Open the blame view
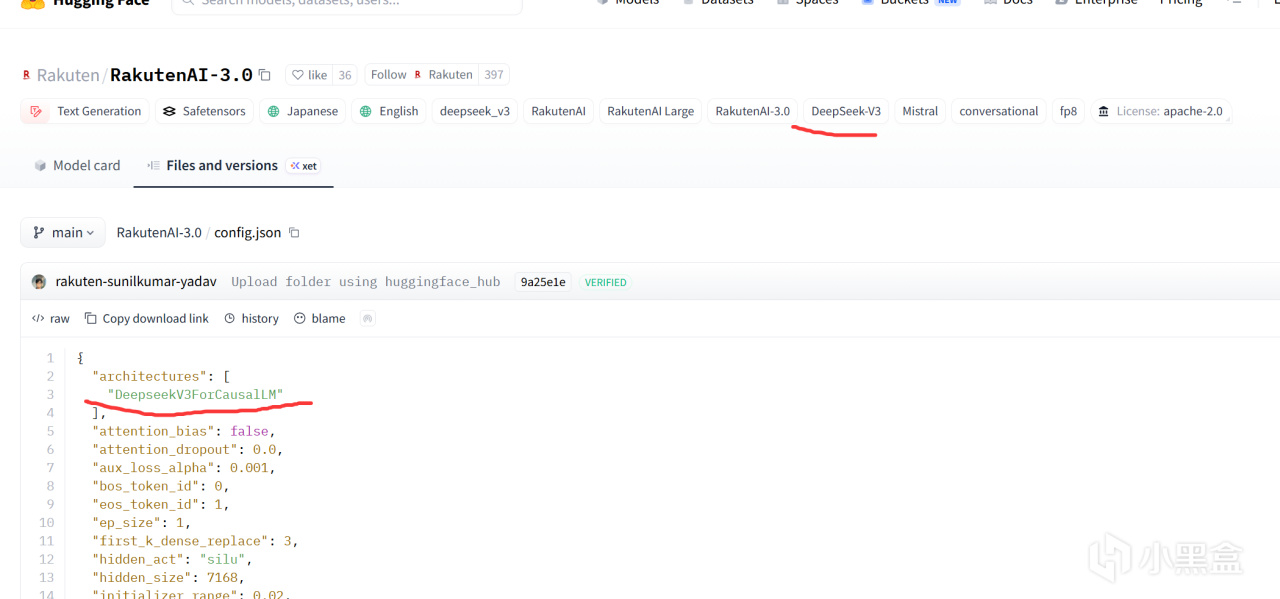The width and height of the screenshot is (1280, 599). pos(320,318)
